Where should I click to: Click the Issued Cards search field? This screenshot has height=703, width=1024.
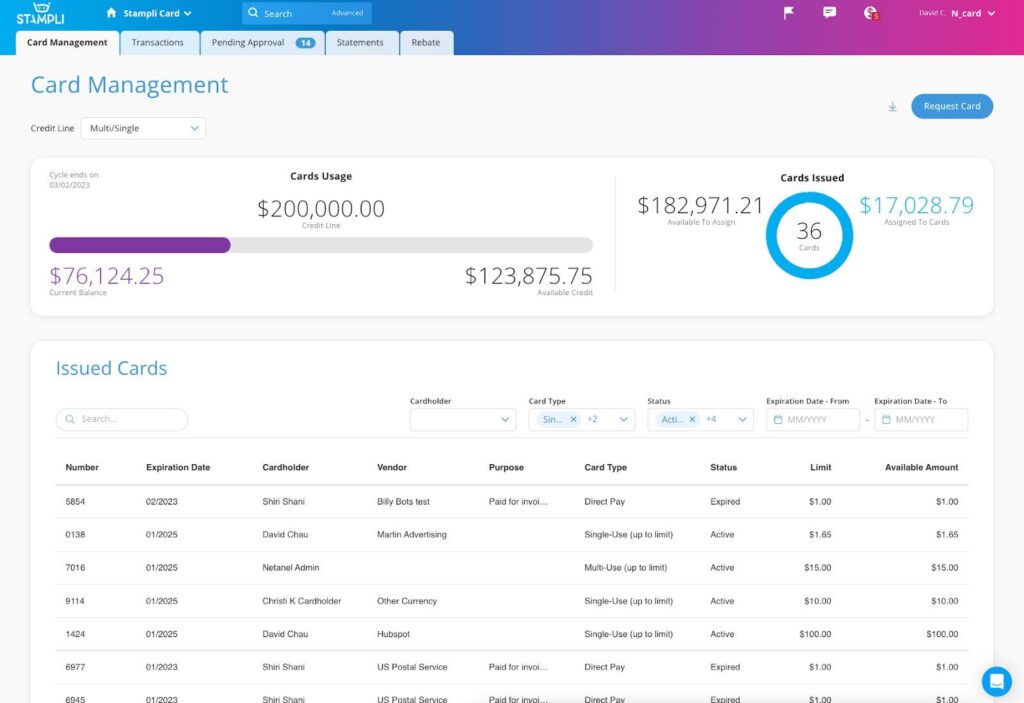tap(125, 419)
